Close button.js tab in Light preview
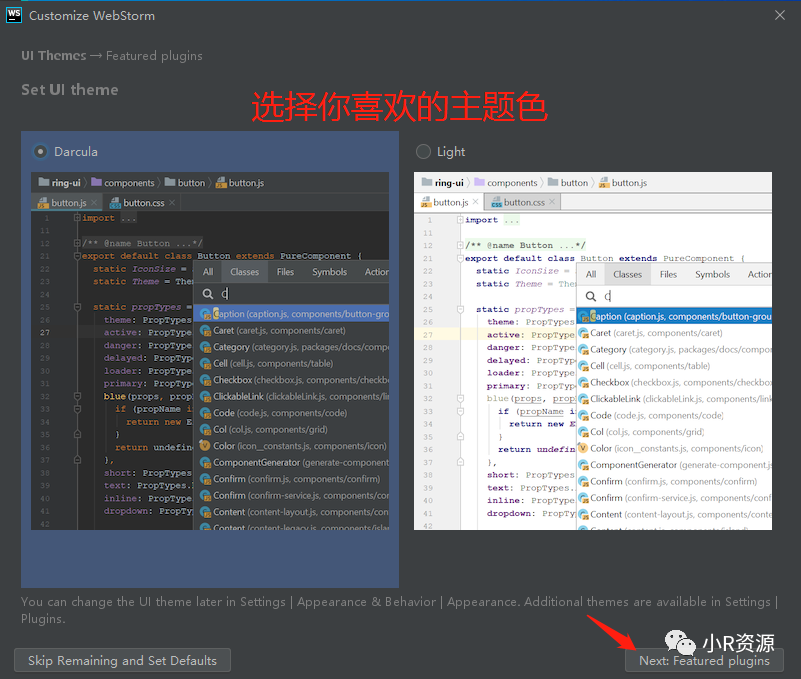Viewport: 801px width, 679px height. (475, 202)
